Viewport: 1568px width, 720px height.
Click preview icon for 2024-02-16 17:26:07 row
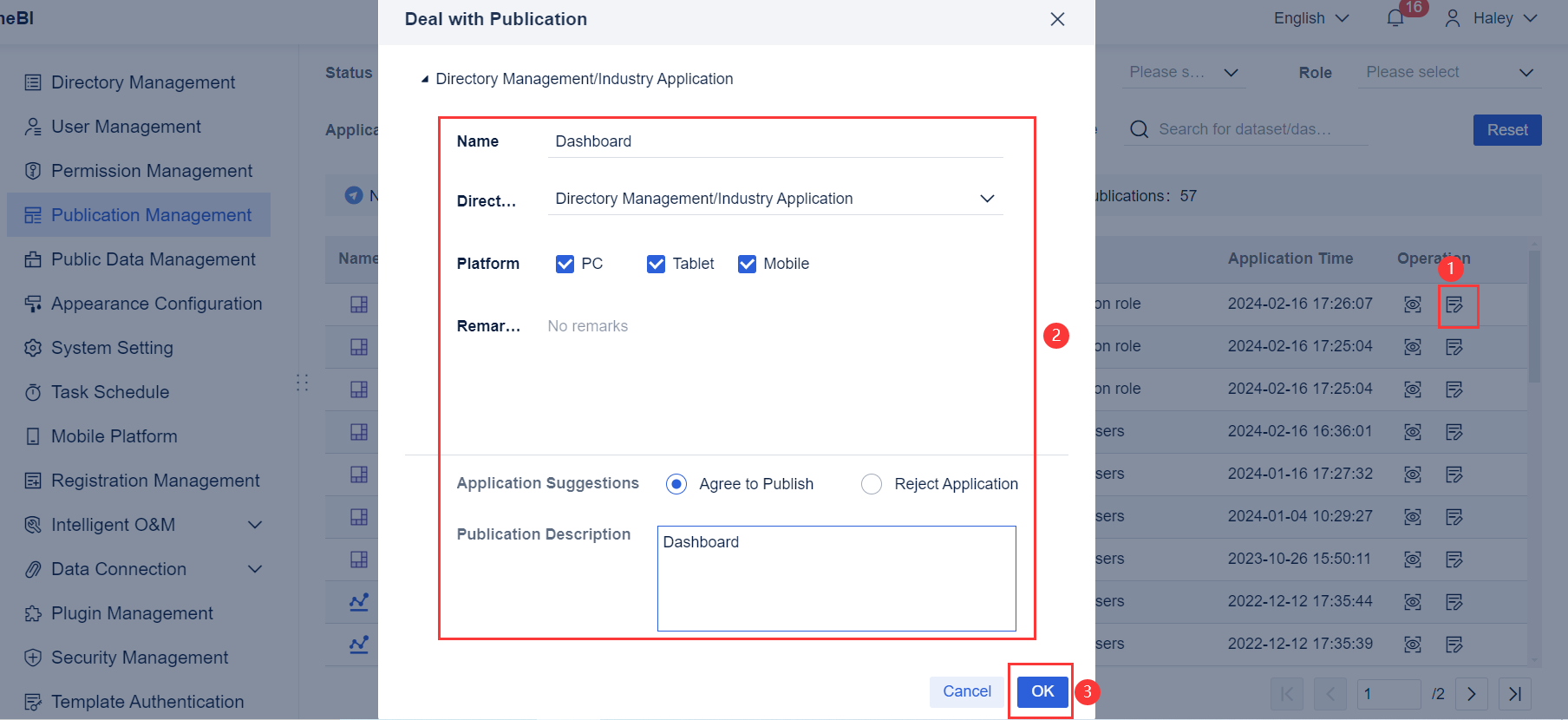(x=1413, y=304)
